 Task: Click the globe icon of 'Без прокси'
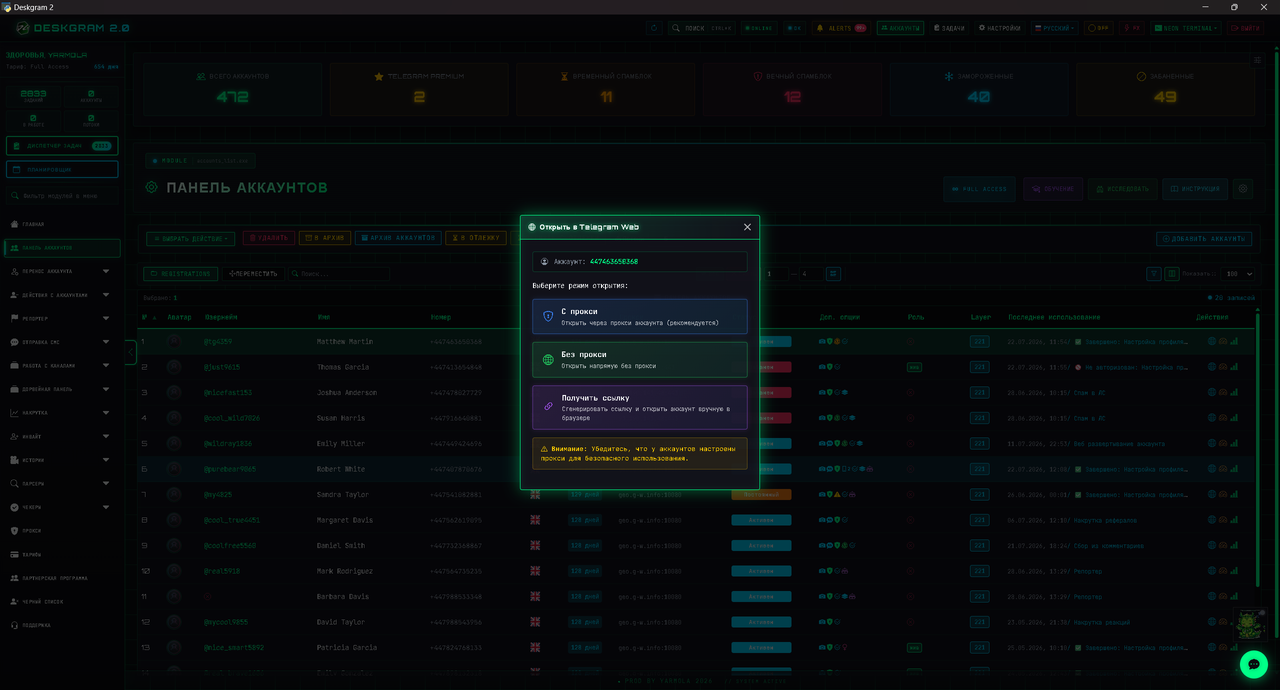[548, 360]
